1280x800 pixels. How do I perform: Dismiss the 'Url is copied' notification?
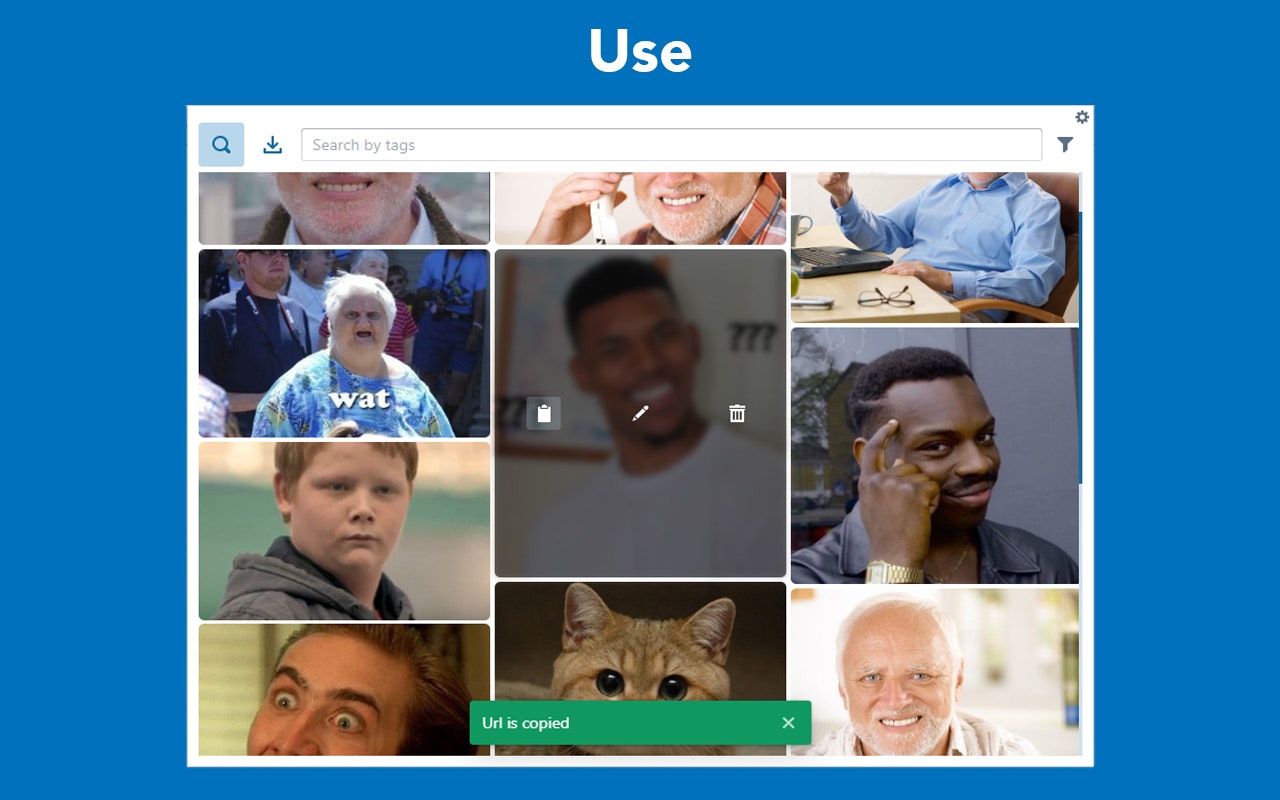point(788,723)
